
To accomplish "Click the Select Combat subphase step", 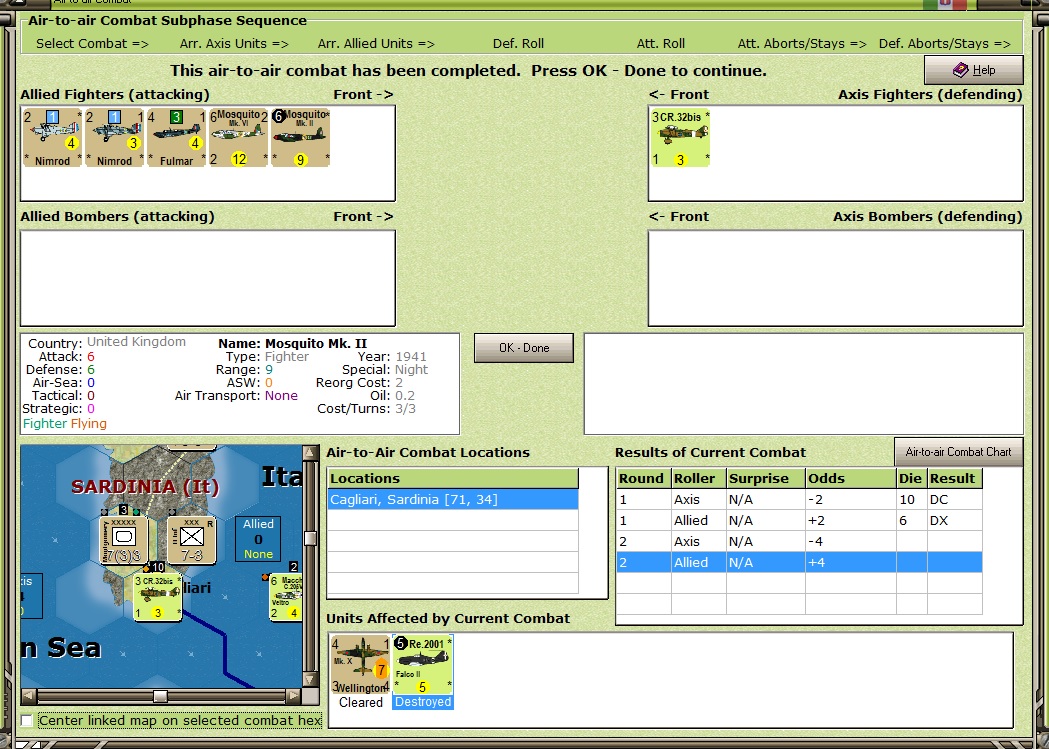I will [x=92, y=43].
